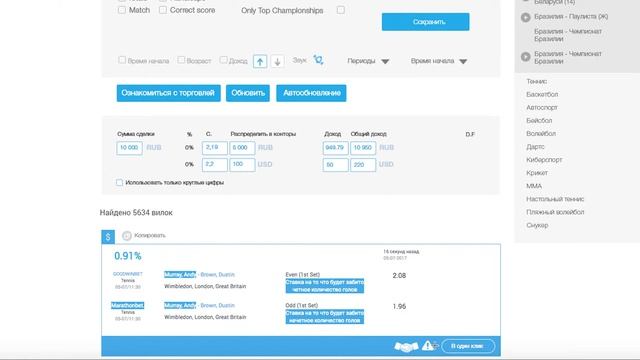Click the Сумма сделки 10 000 input
This screenshot has height=360, width=640.
[x=129, y=148]
